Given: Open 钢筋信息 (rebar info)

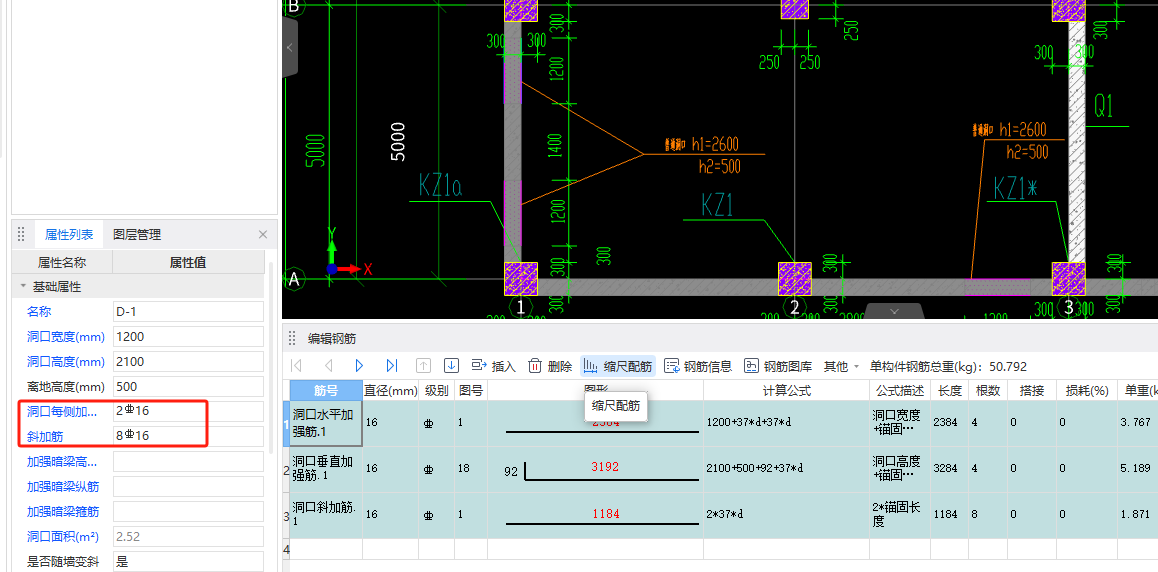Looking at the screenshot, I should [x=698, y=366].
